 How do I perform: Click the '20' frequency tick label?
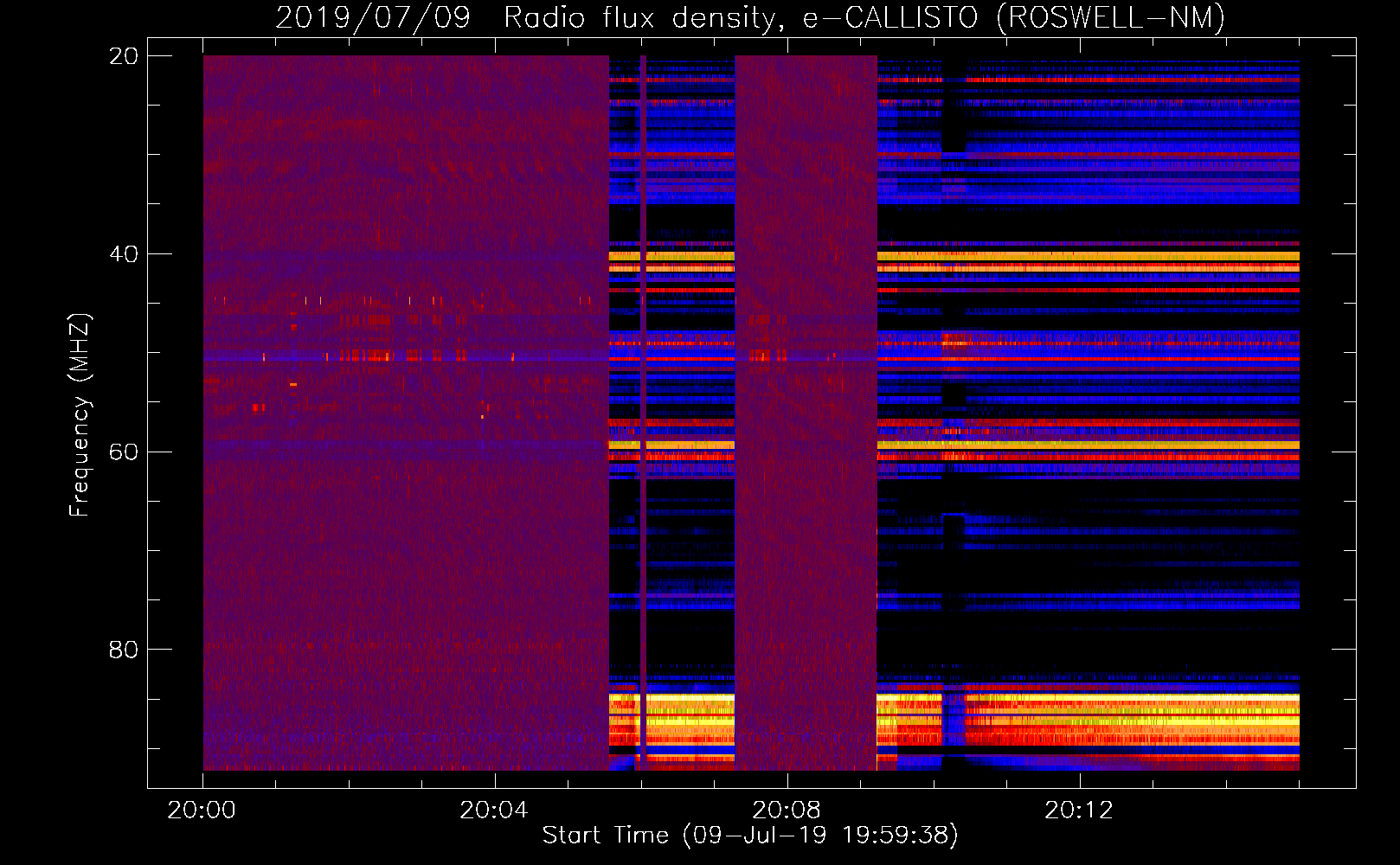tap(123, 56)
